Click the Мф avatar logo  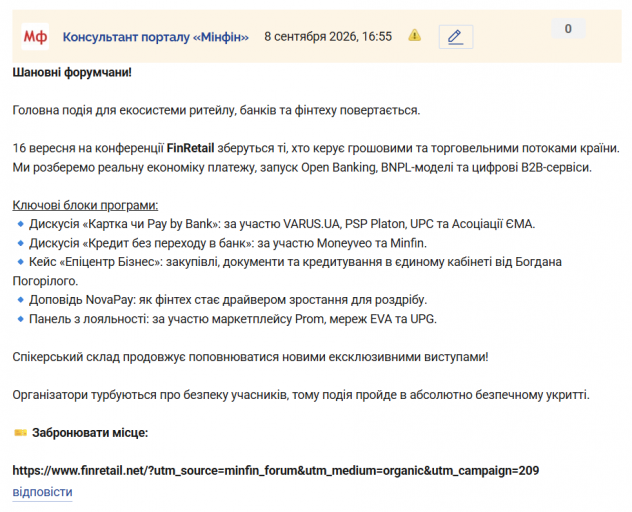[x=35, y=37]
